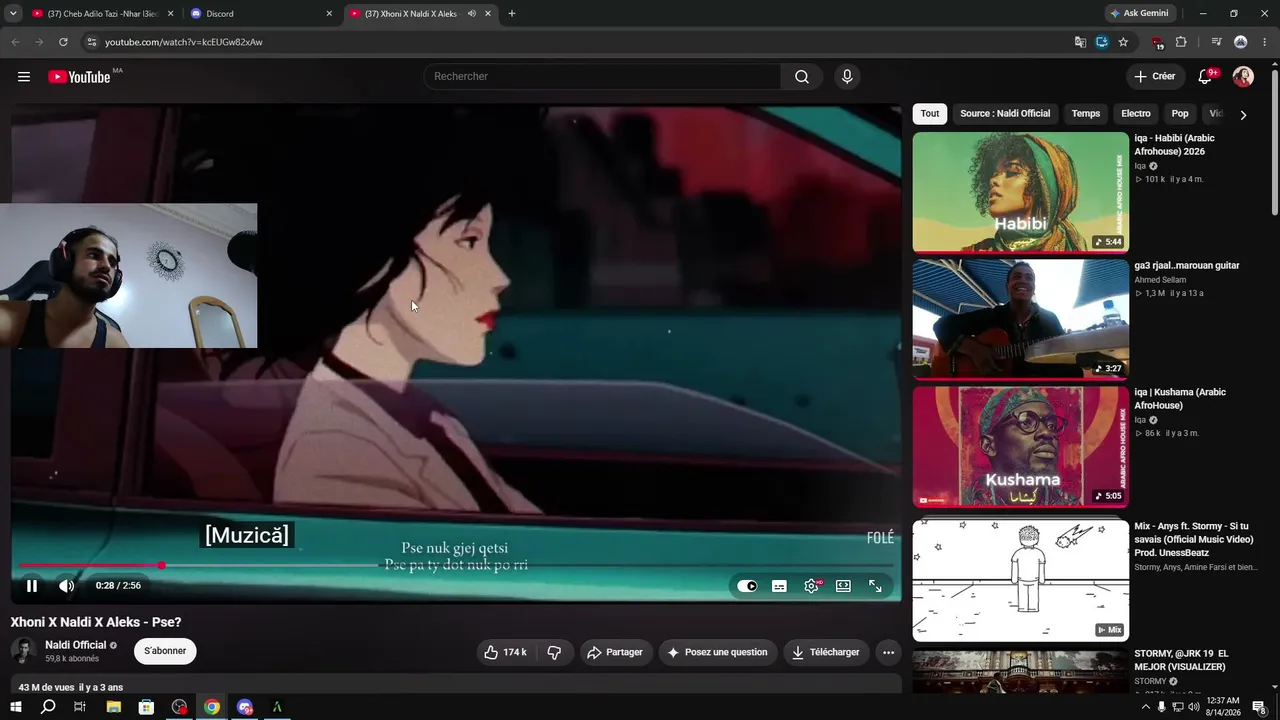Viewport: 1280px width, 720px height.
Task: Open the Habibi Arabic Afrohouse thumbnail
Action: pos(1020,192)
